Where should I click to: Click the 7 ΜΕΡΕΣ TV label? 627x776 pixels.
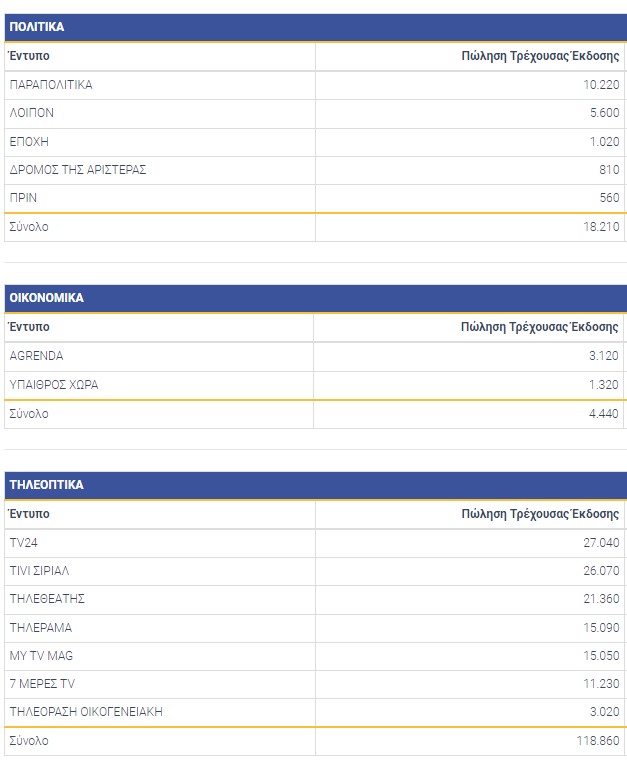coord(42,684)
